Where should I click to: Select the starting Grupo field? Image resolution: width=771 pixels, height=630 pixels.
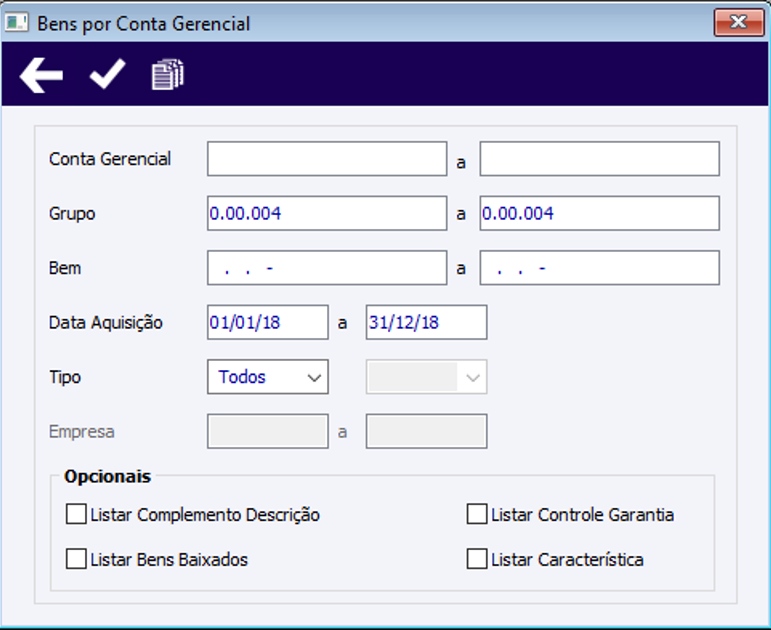coord(327,213)
